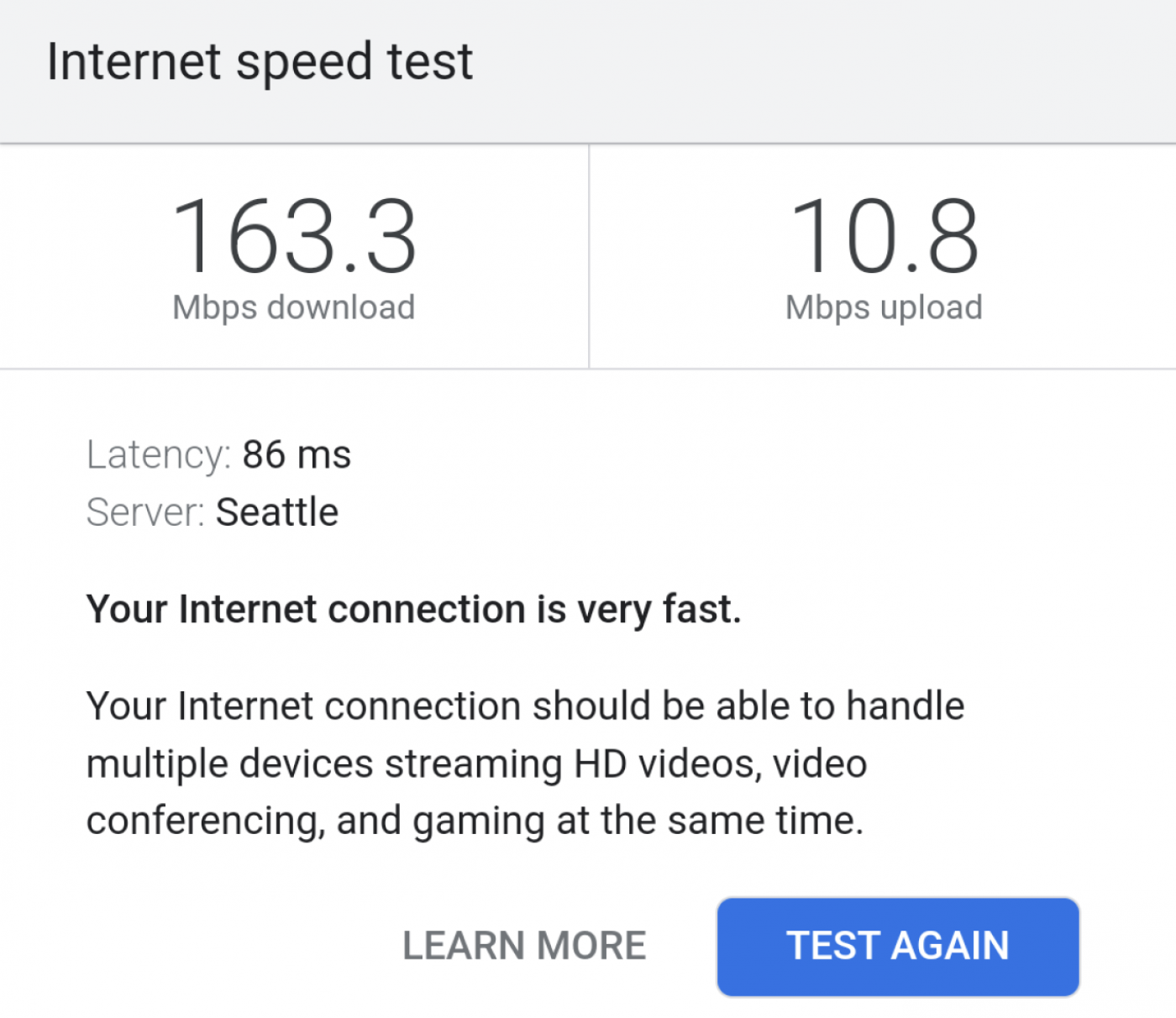Click the "Mbps download" label
The width and height of the screenshot is (1176, 1018).
(x=293, y=307)
